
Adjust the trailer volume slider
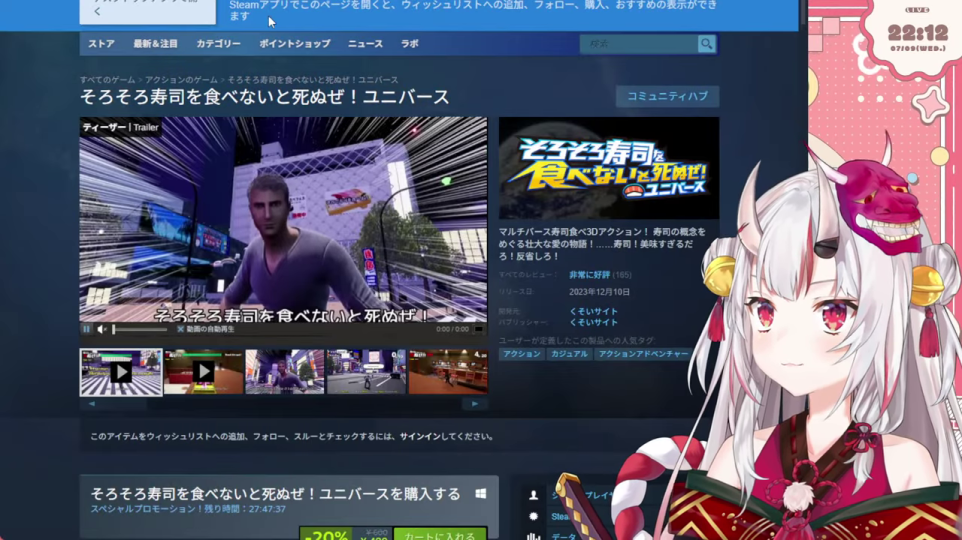pos(140,330)
